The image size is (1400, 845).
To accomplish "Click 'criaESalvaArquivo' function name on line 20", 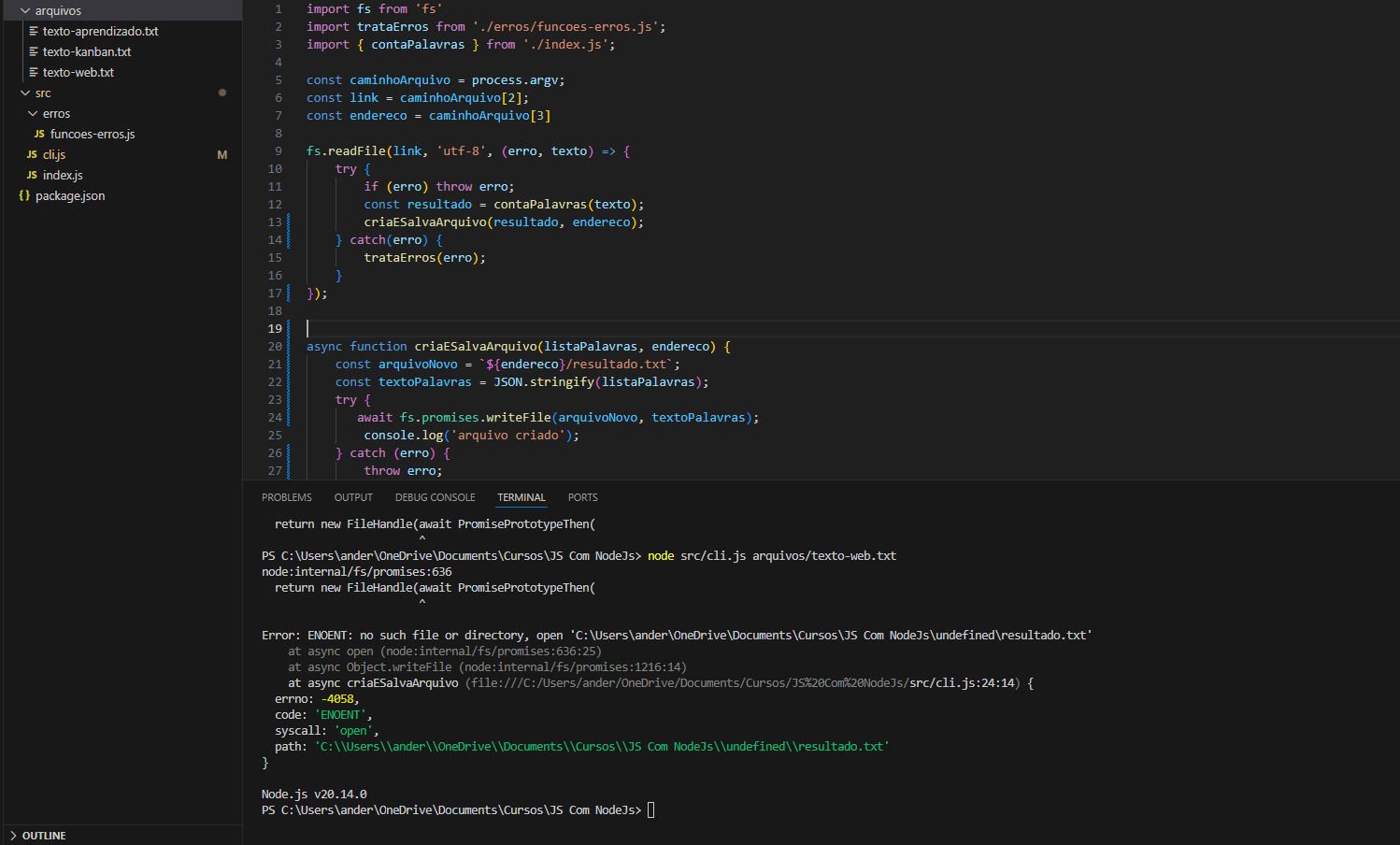I will pos(476,346).
